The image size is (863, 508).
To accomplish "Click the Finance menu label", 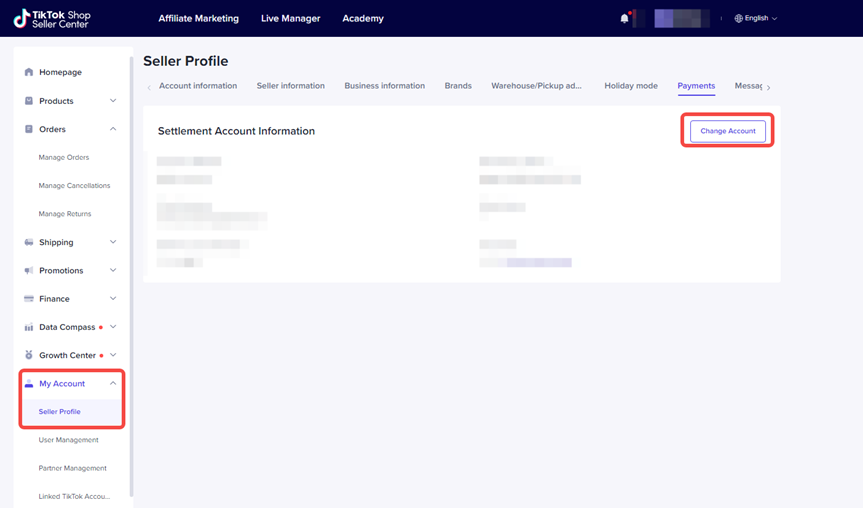I will [x=54, y=299].
